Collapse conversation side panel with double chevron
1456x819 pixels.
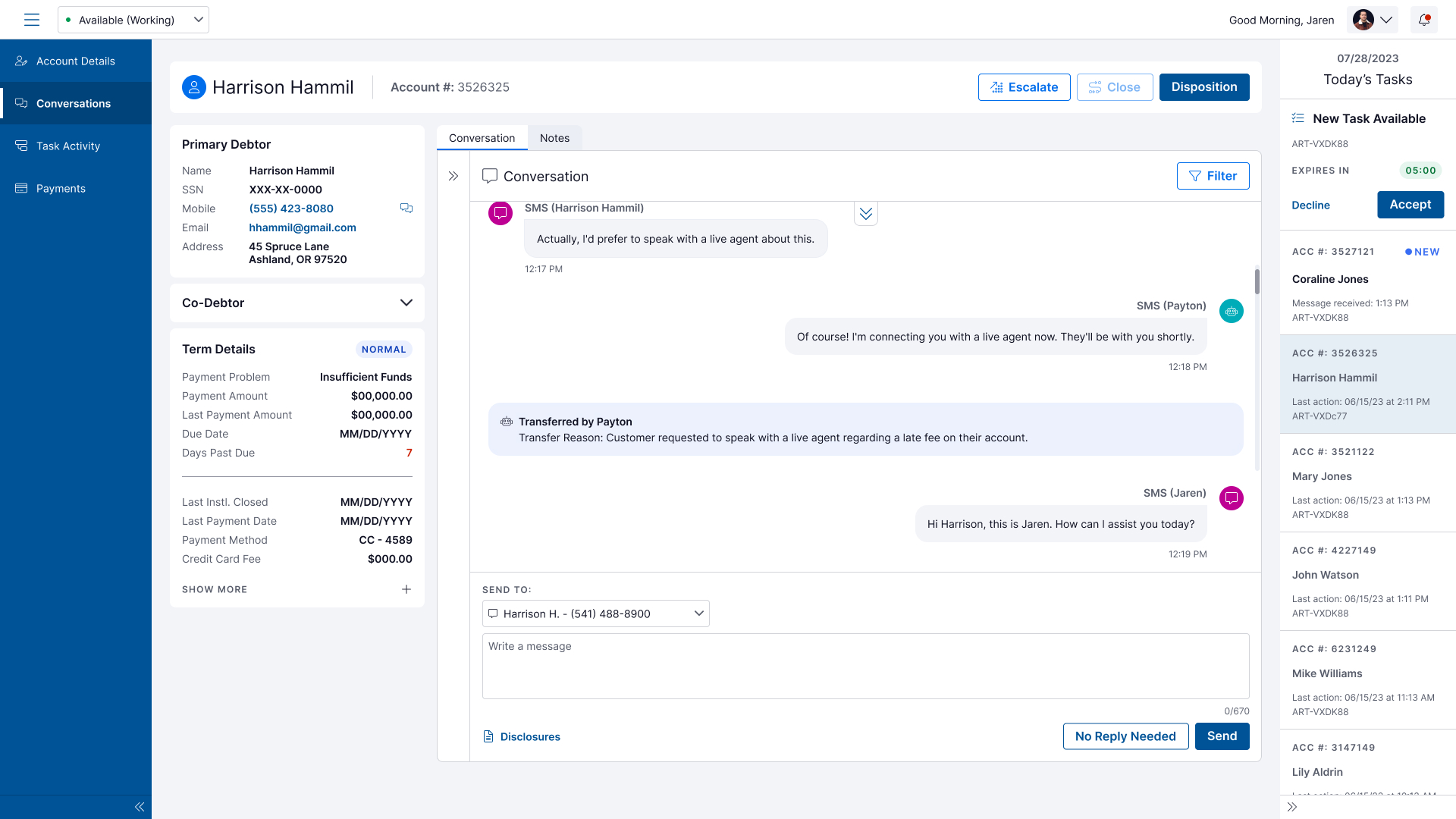pos(453,176)
